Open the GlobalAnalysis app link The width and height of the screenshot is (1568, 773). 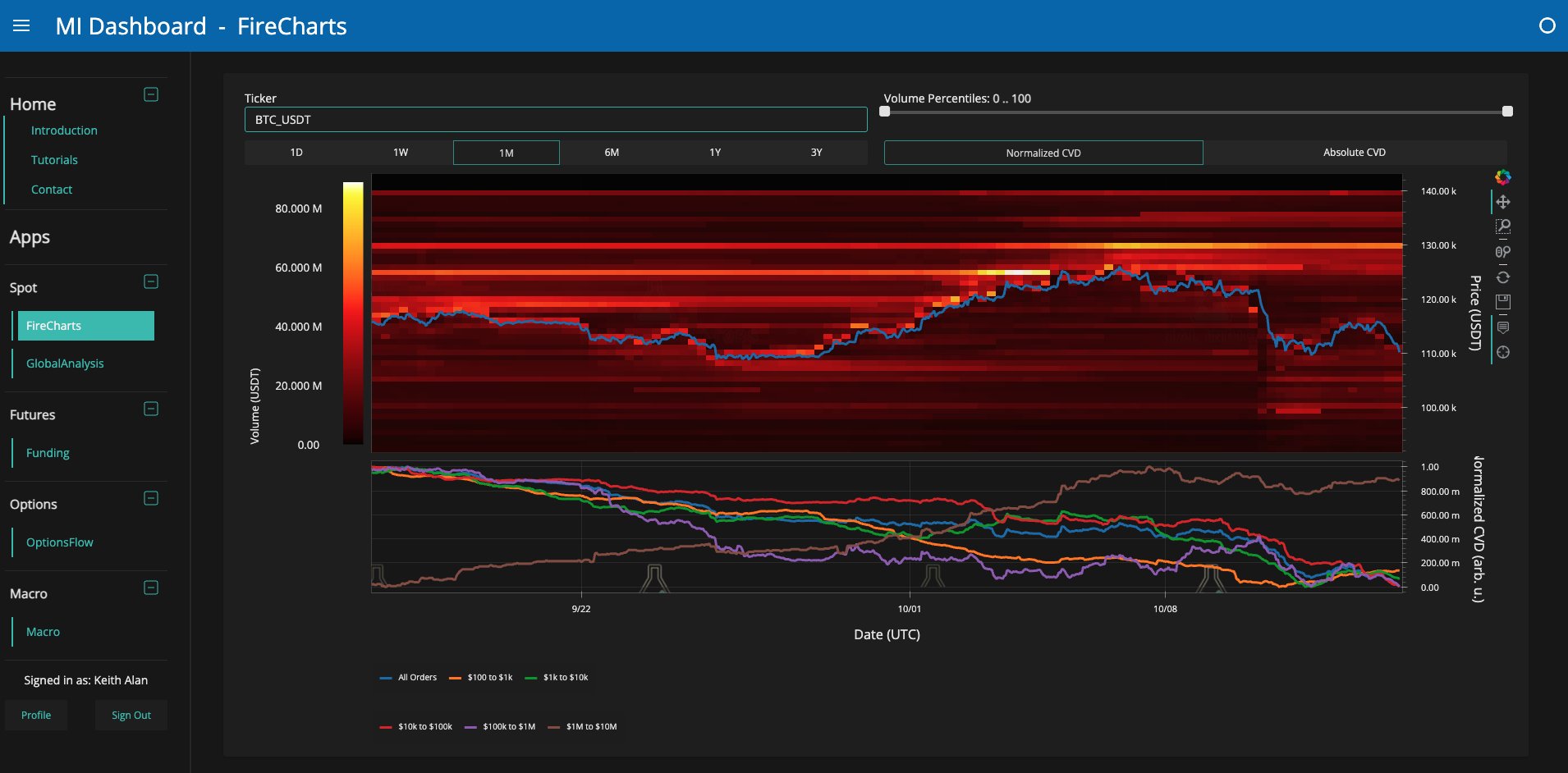pos(65,364)
